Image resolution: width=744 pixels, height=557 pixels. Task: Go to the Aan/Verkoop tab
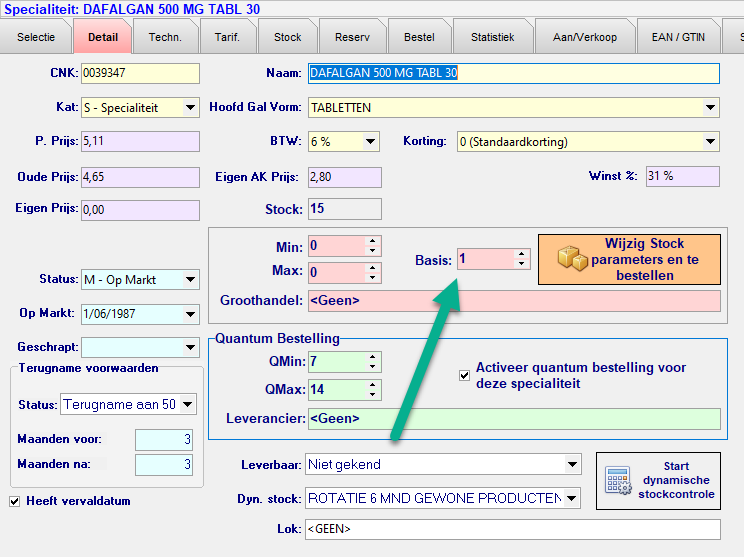[584, 37]
